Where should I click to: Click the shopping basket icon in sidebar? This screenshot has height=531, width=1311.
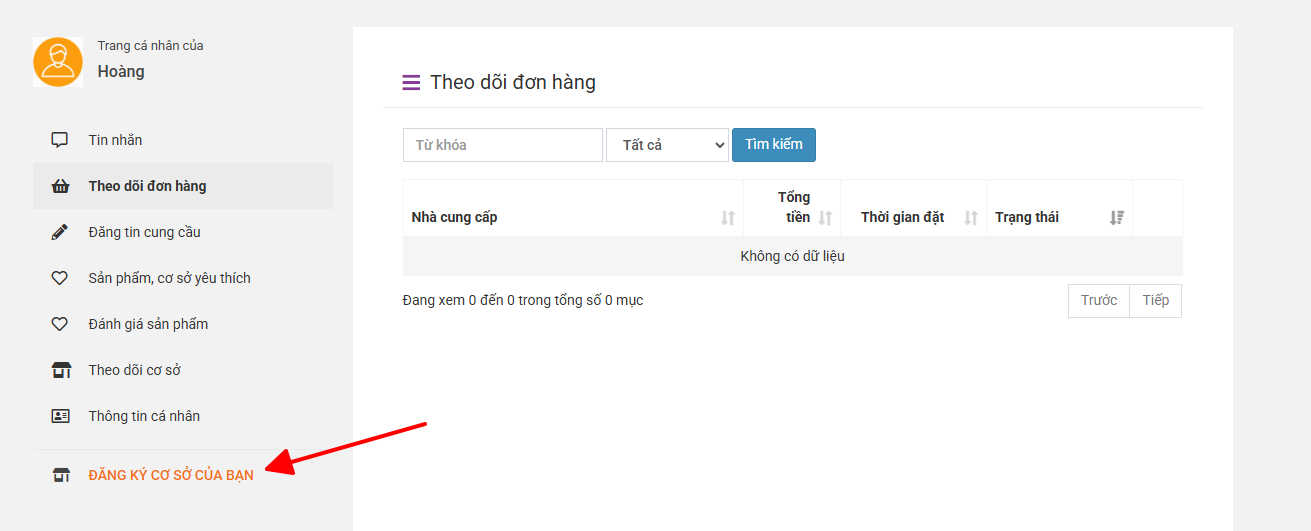[x=60, y=186]
